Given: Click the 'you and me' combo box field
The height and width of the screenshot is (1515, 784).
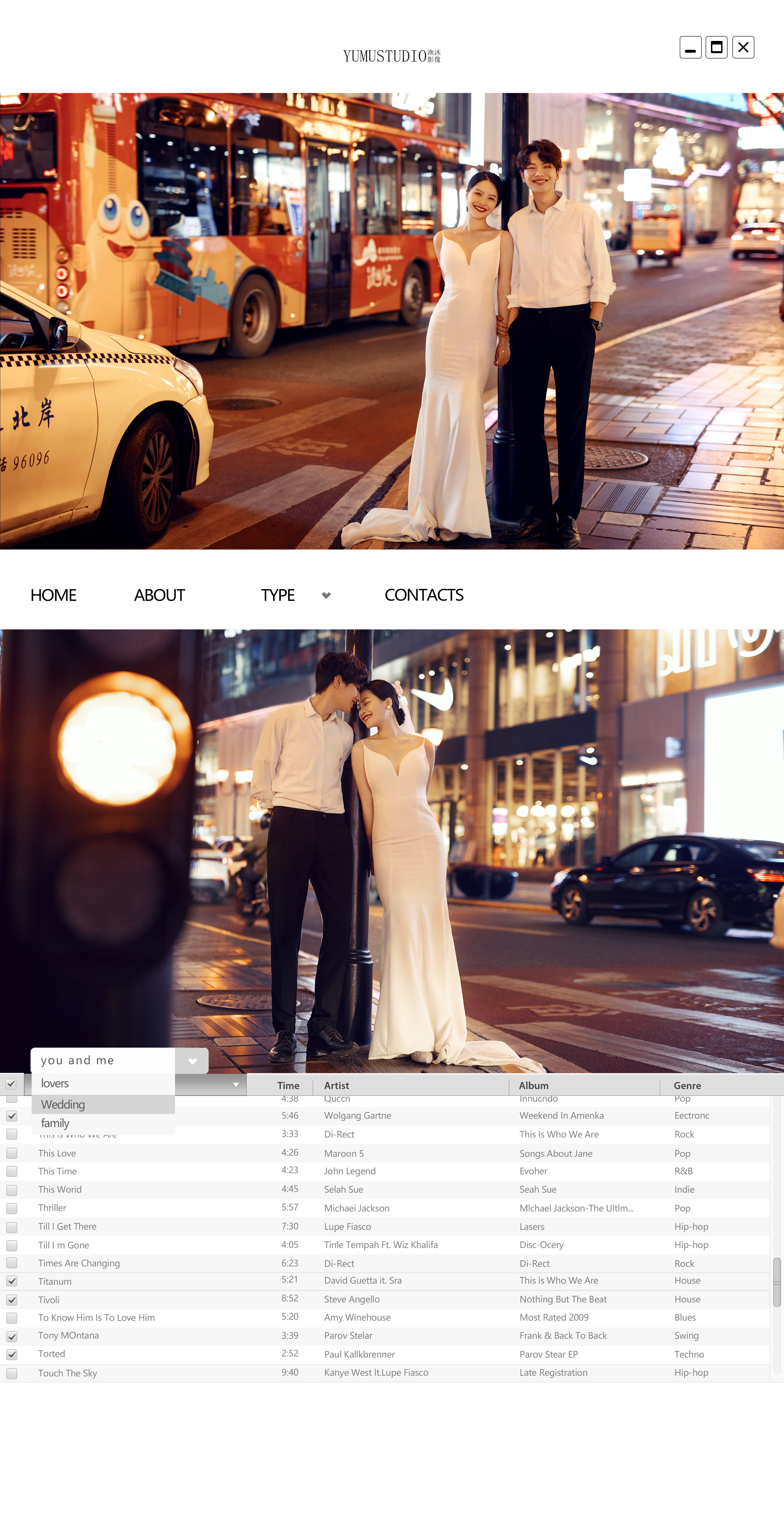Looking at the screenshot, I should pyautogui.click(x=103, y=1060).
